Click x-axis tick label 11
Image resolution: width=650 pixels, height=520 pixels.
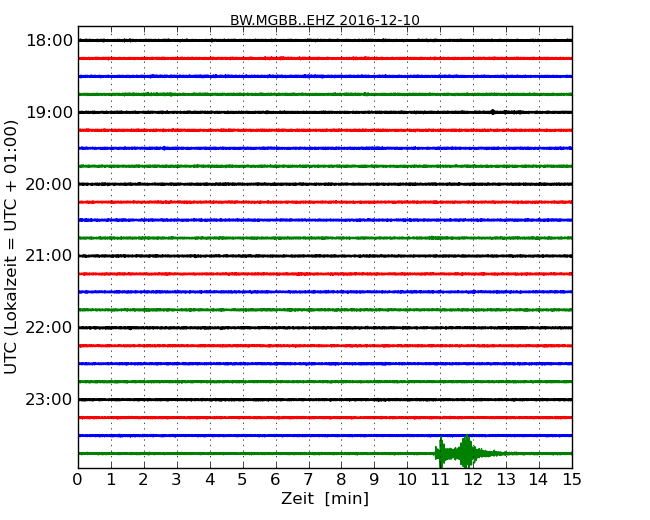pyautogui.click(x=440, y=479)
